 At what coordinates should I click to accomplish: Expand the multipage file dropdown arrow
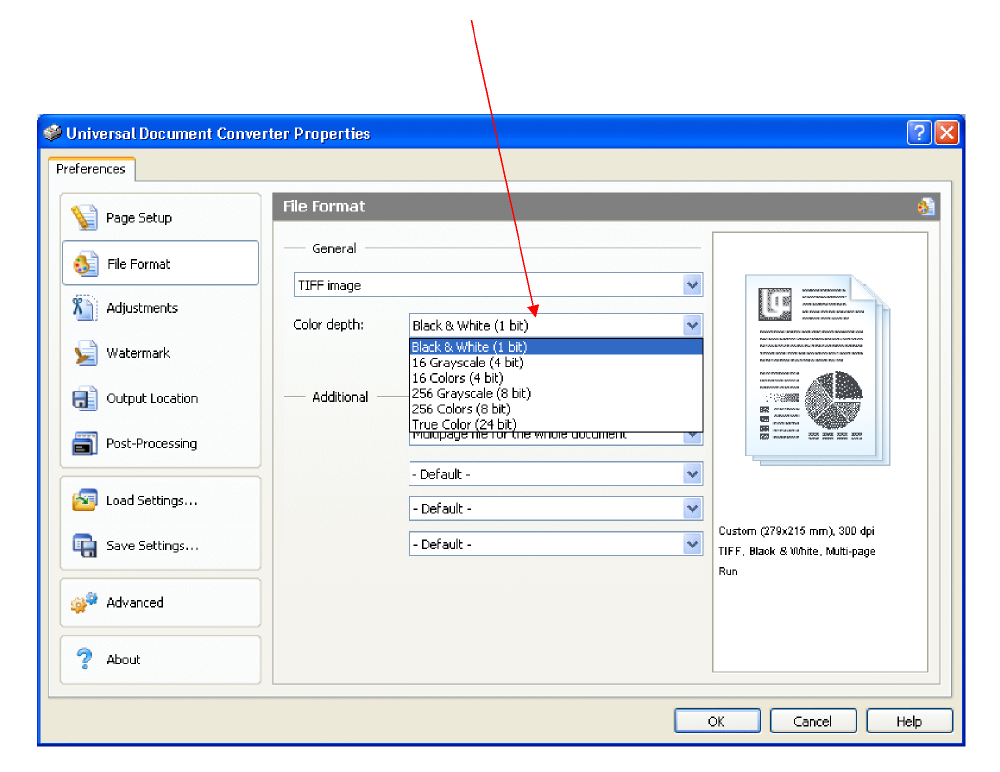[x=693, y=438]
